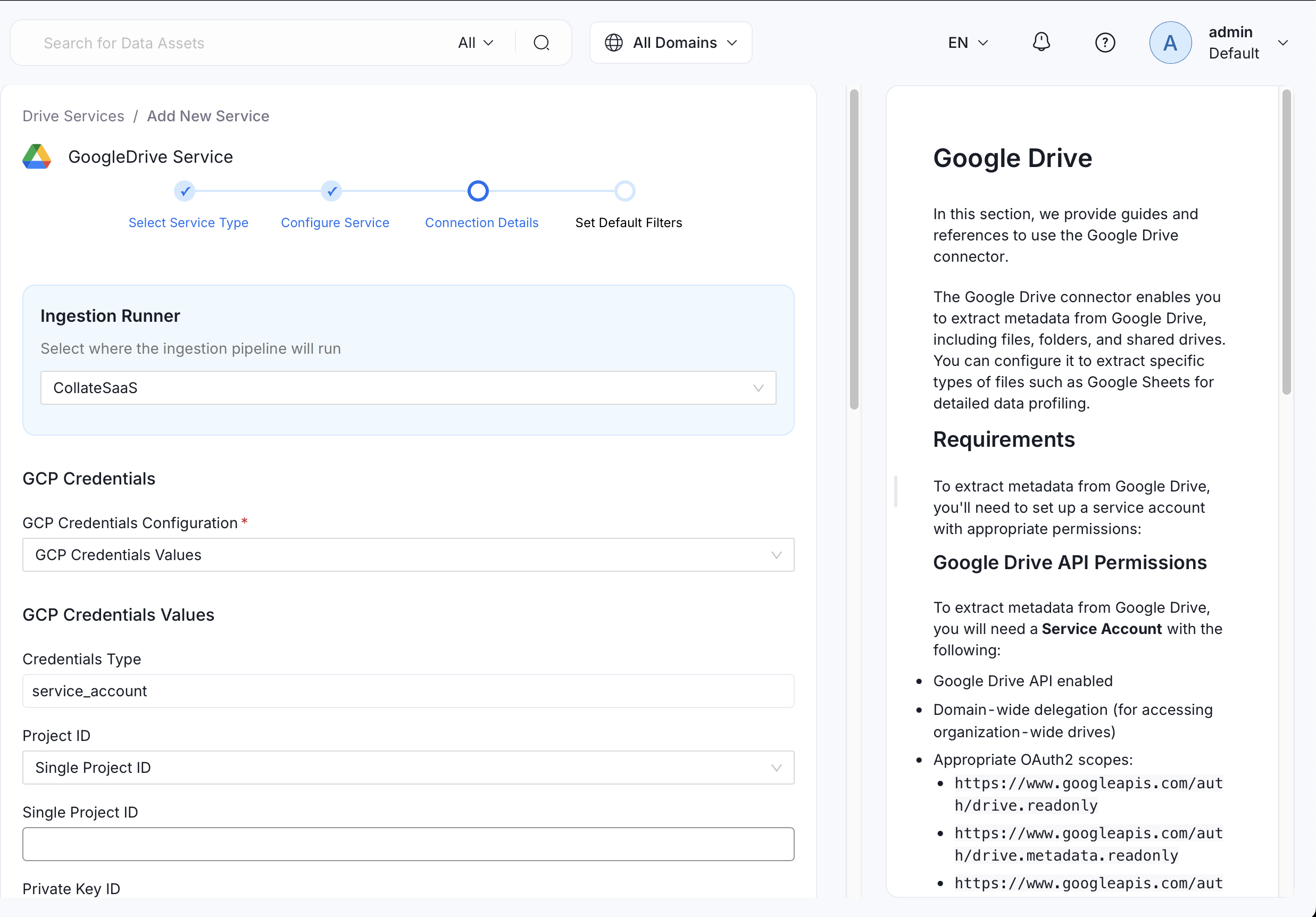
Task: Open the notifications bell icon
Action: point(1042,42)
